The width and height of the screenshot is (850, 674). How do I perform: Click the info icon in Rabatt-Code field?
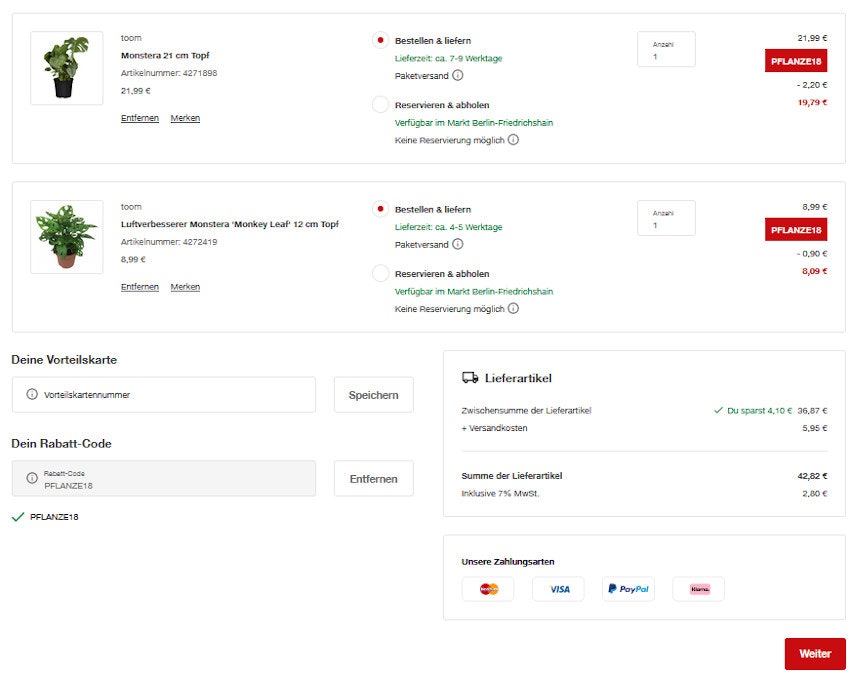31,479
